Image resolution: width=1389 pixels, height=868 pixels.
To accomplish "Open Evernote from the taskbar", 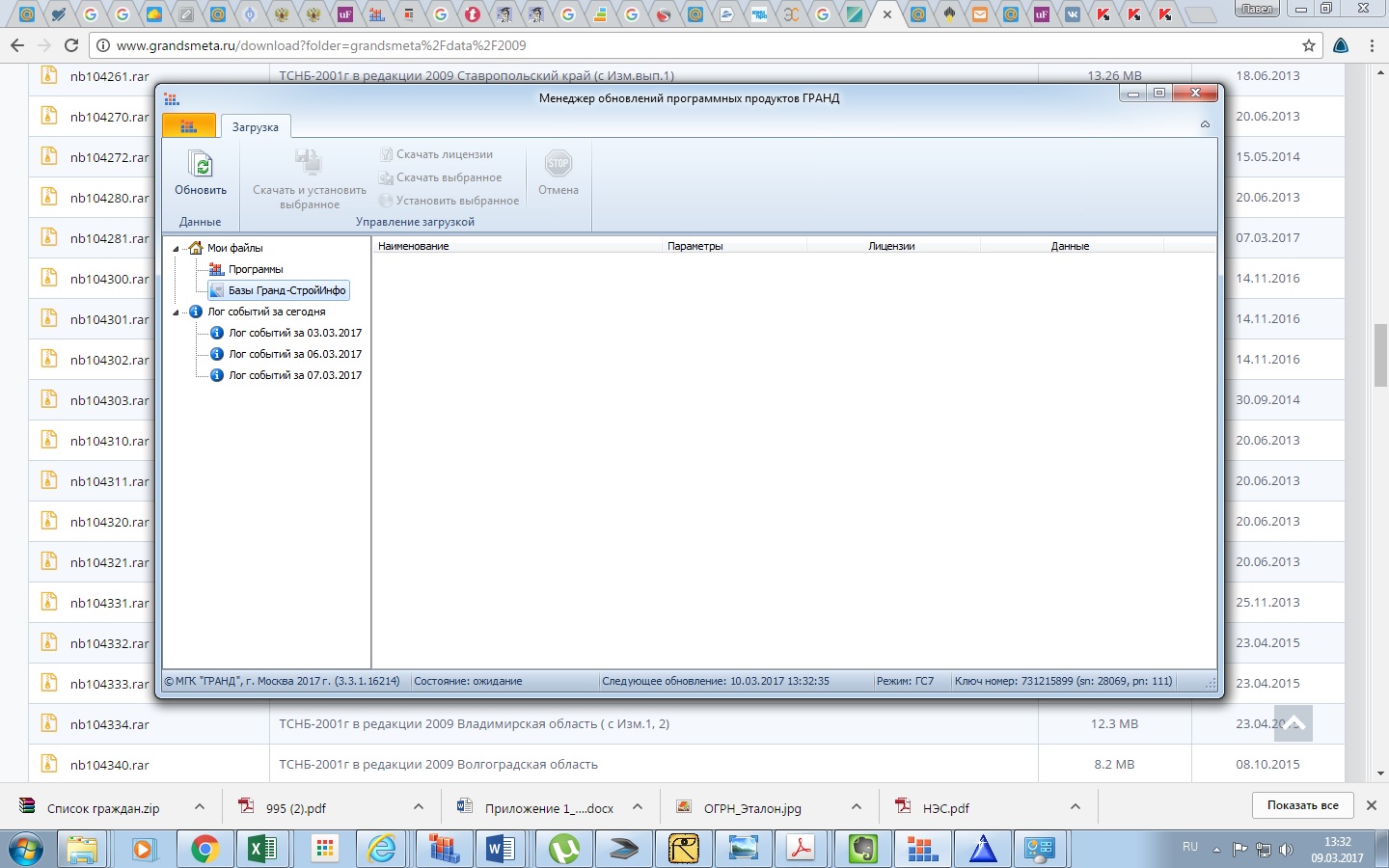I will tap(862, 849).
